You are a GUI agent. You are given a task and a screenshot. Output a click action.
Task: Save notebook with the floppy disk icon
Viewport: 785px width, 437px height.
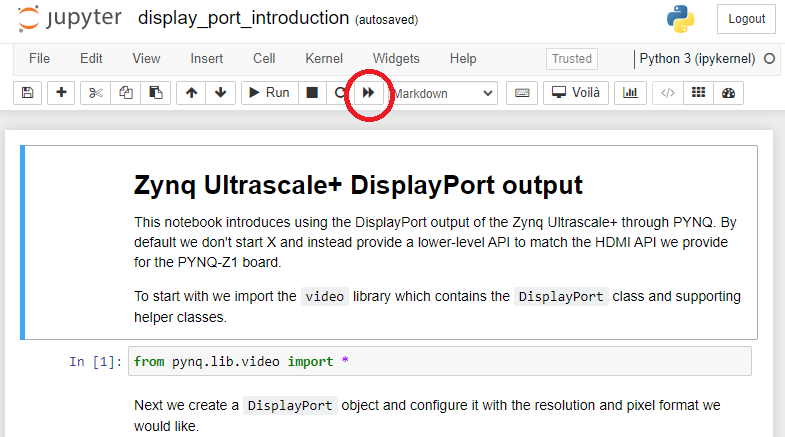[28, 93]
